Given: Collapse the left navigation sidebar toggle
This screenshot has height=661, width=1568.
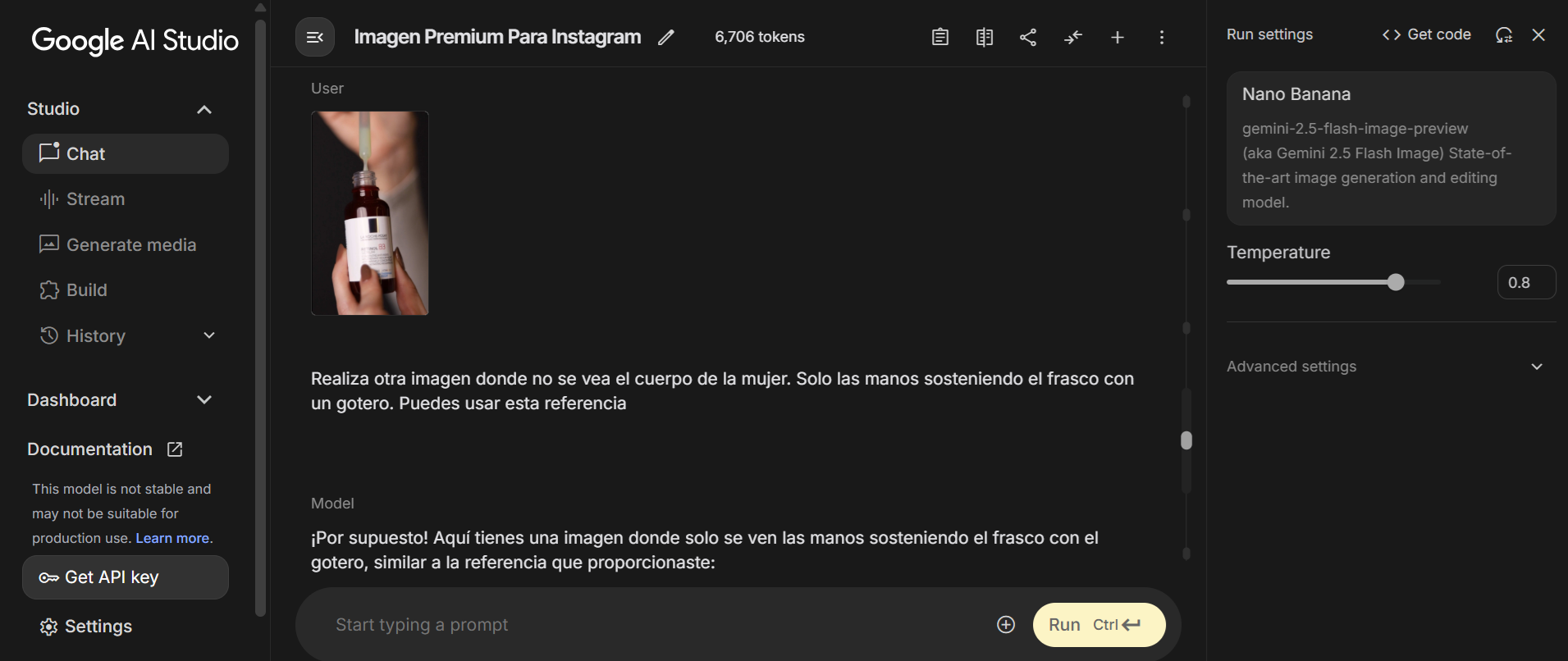Looking at the screenshot, I should point(315,37).
